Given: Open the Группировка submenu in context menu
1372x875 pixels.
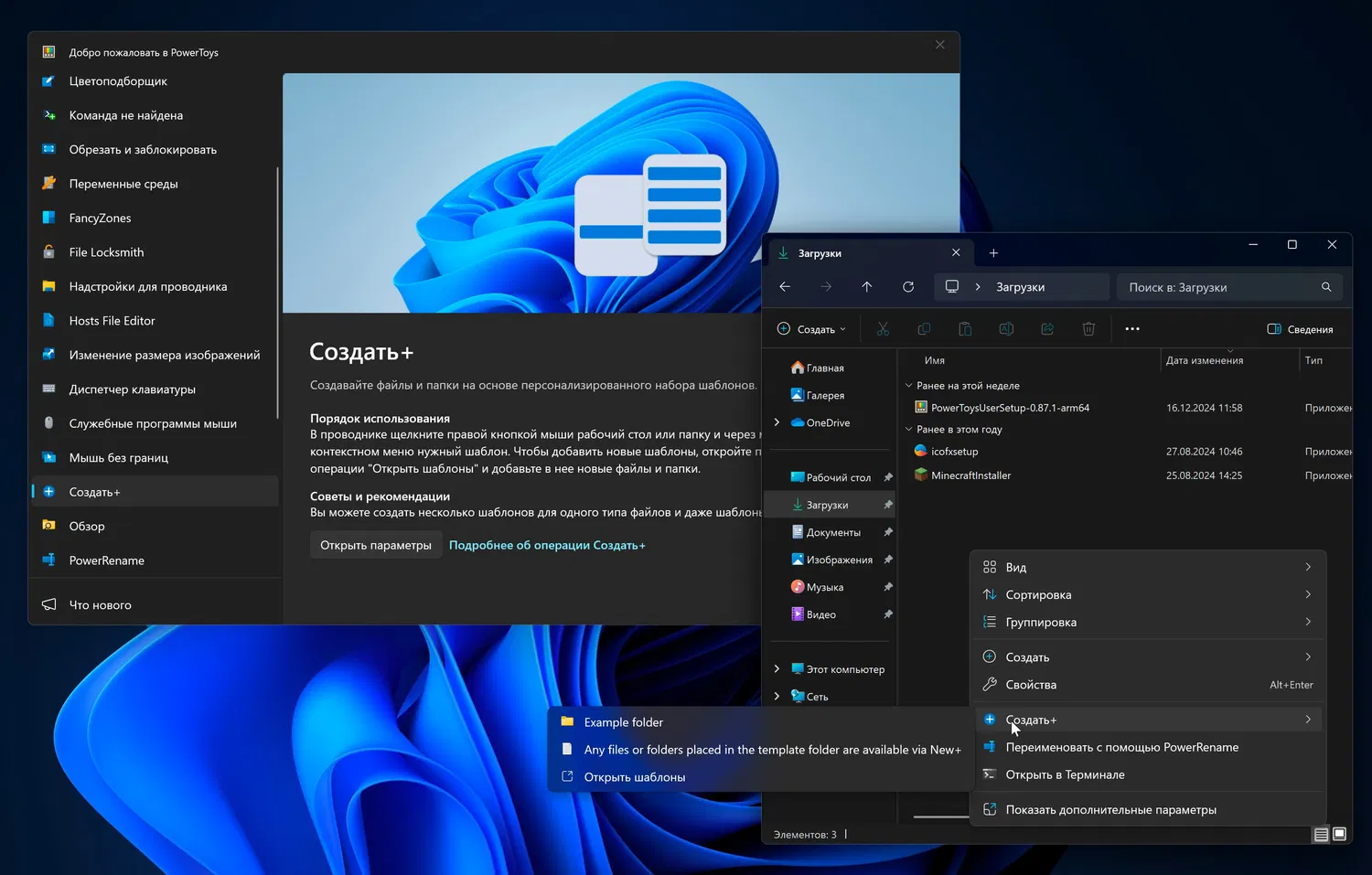Looking at the screenshot, I should tap(1149, 623).
